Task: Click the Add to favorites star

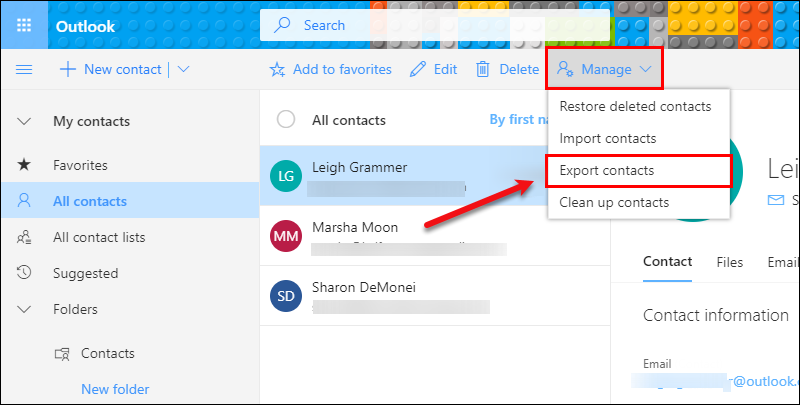Action: (278, 69)
